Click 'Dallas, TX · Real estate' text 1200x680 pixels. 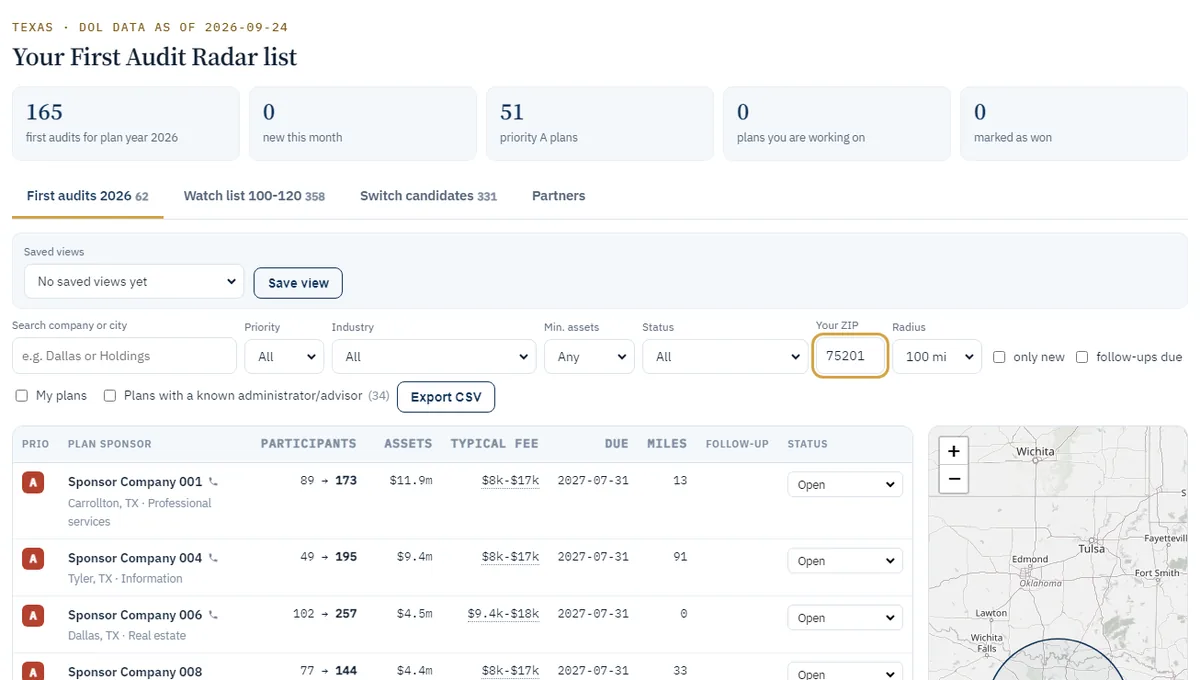tap(127, 635)
